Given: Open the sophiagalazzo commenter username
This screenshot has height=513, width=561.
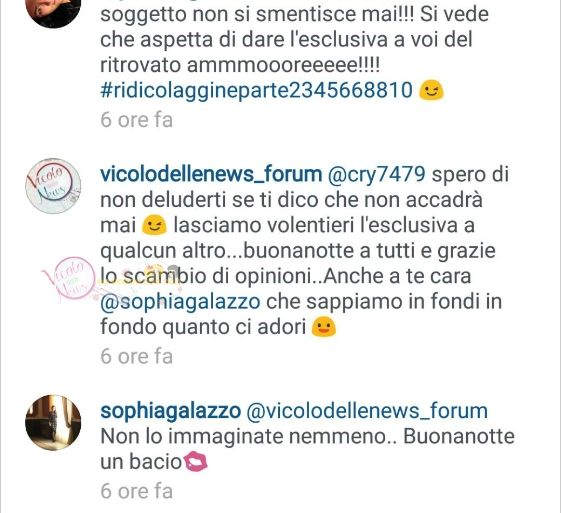Looking at the screenshot, I should click(x=170, y=411).
